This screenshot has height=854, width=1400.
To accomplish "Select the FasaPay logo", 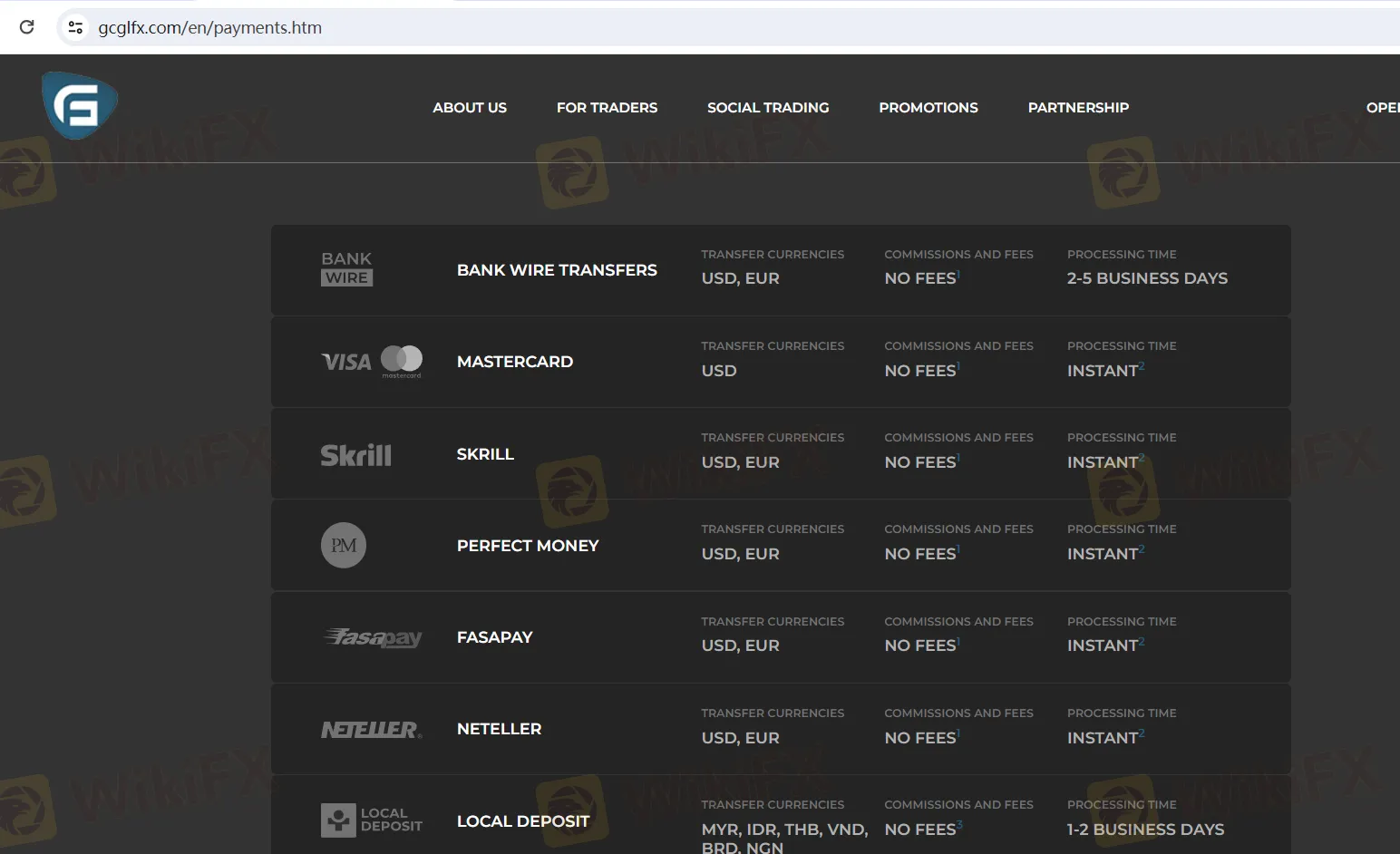I will coord(373,638).
